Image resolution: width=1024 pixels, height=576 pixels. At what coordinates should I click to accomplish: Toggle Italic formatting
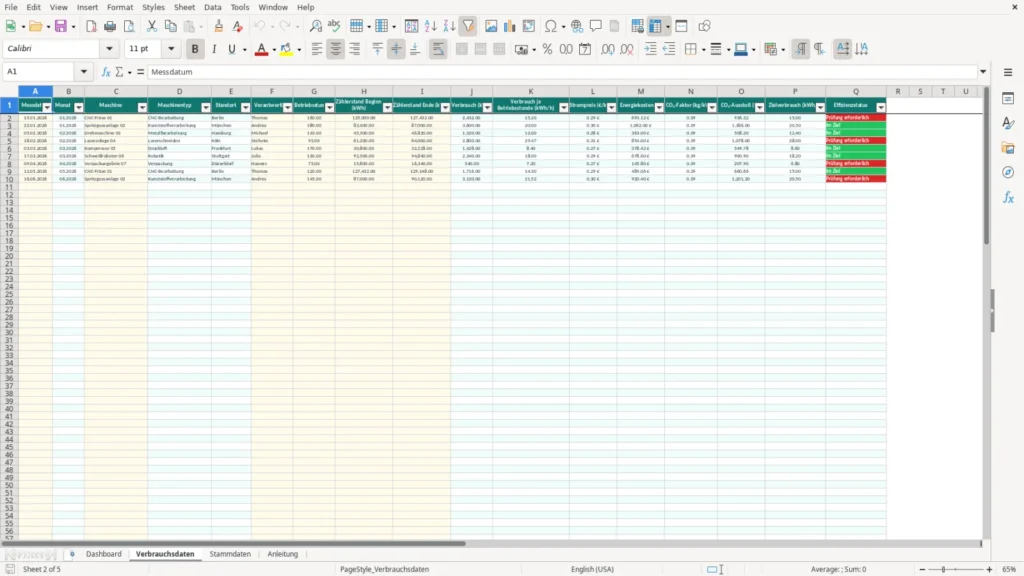click(x=214, y=49)
